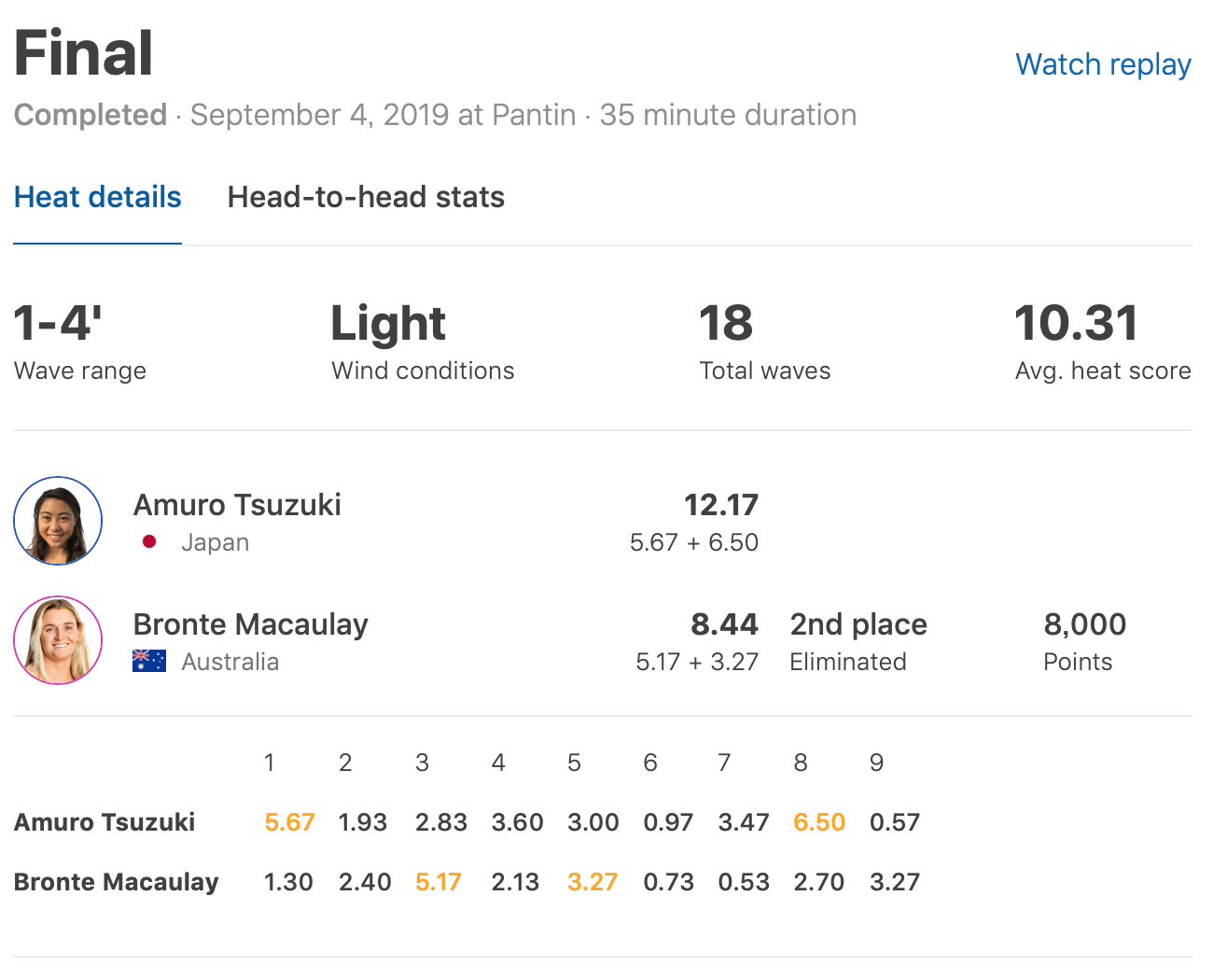Image resolution: width=1213 pixels, height=980 pixels.
Task: Click the Watch replay link
Action: [x=1103, y=64]
